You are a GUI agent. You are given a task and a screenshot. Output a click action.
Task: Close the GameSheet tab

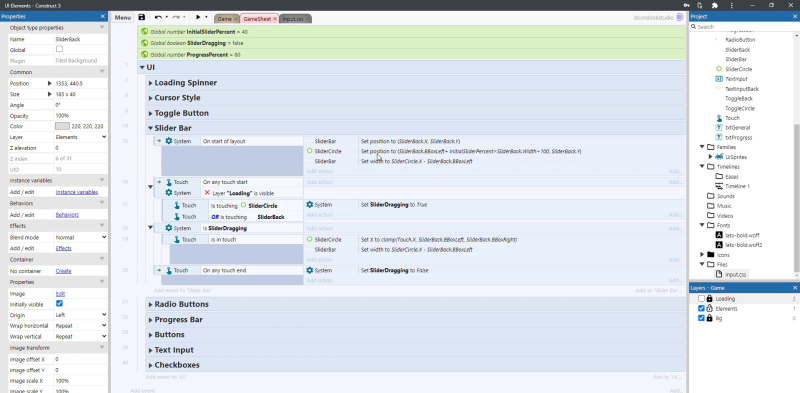[x=275, y=19]
